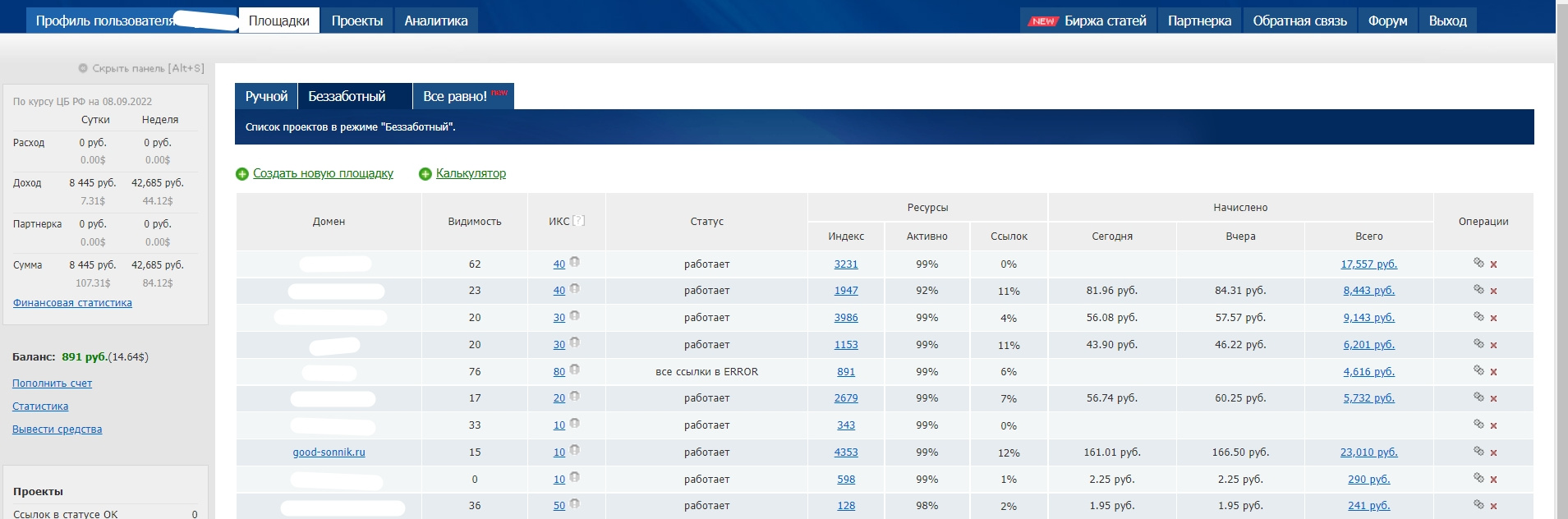Viewport: 1568px width, 519px height.
Task: Click the Пополнить счет link
Action: [x=52, y=383]
